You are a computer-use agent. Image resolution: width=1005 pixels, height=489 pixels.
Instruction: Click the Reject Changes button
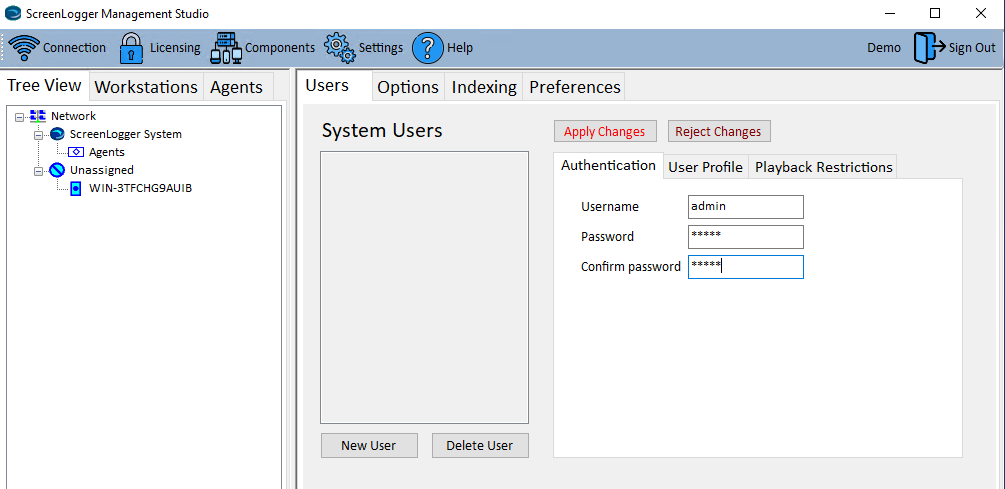click(x=718, y=131)
